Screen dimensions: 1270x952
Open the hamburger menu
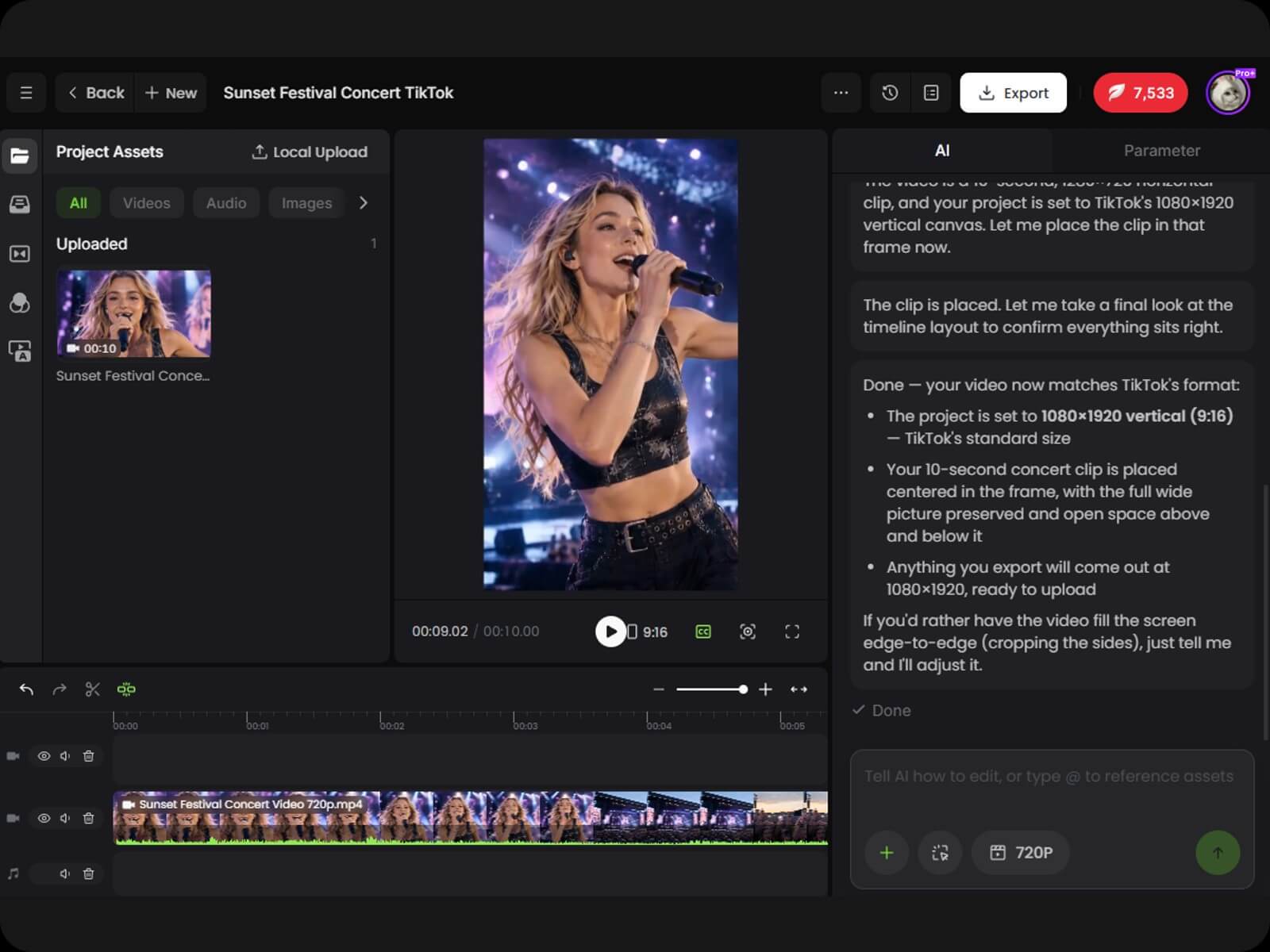(x=26, y=93)
